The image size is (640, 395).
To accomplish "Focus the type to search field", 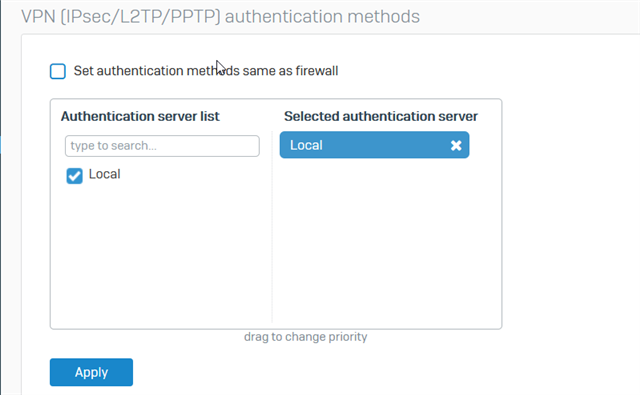I will coord(162,146).
